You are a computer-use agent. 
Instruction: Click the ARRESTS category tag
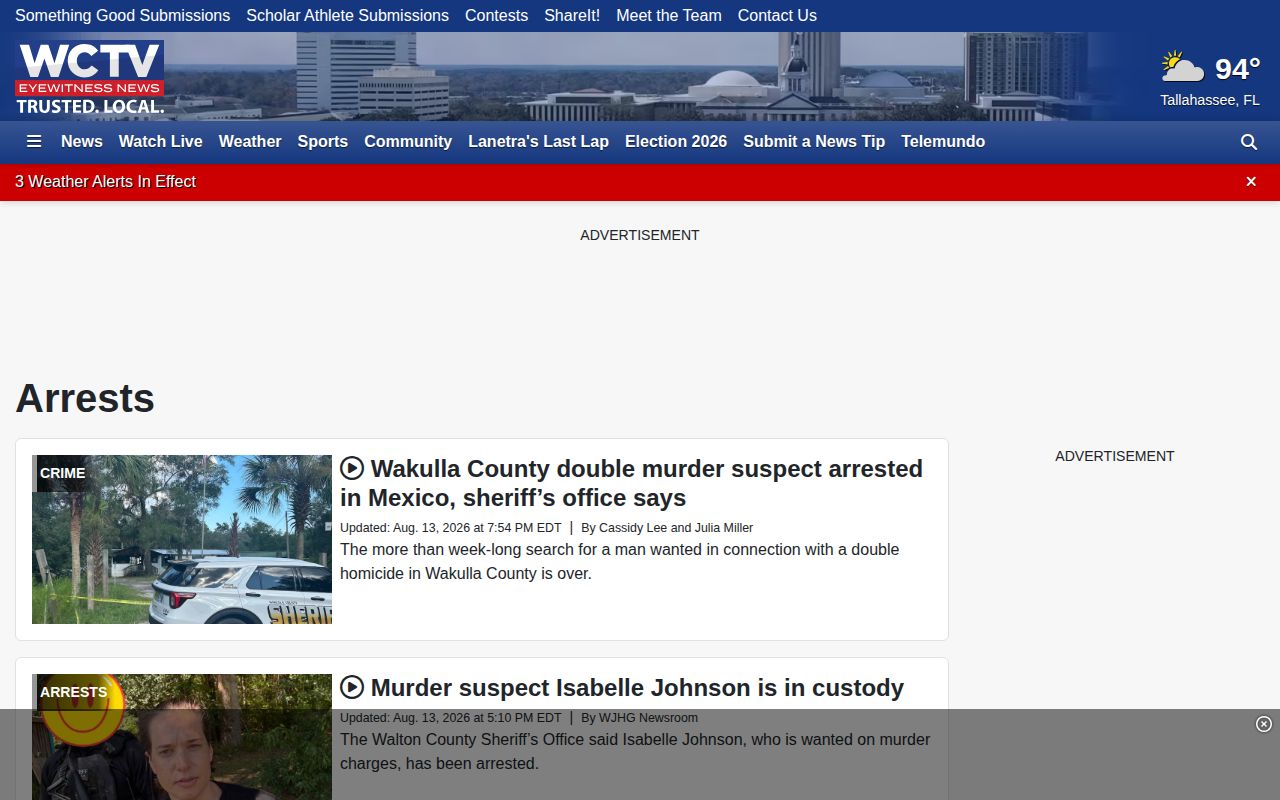(73, 692)
